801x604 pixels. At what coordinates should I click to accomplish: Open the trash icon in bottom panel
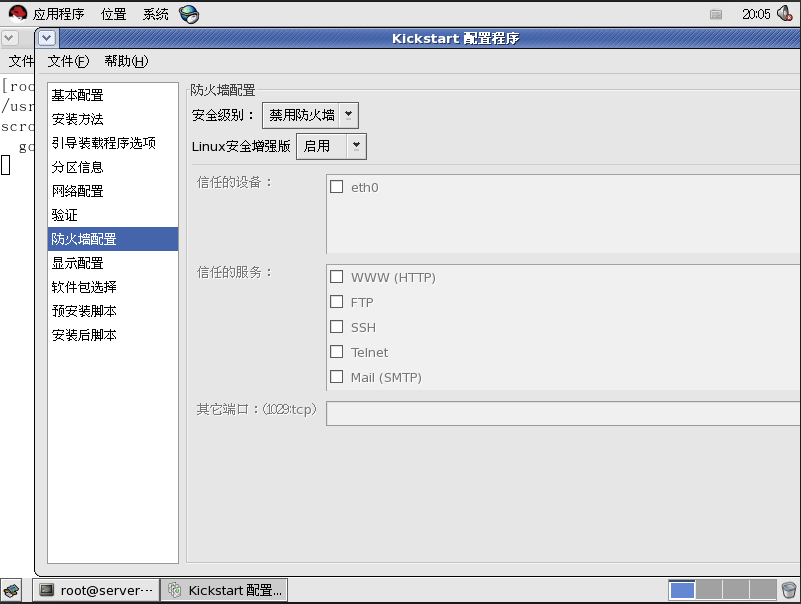point(789,590)
